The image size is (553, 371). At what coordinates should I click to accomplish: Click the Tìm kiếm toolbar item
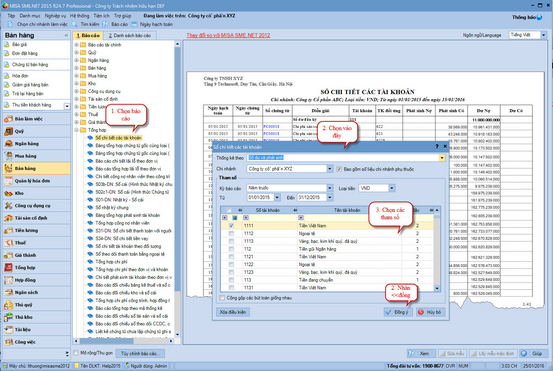pyautogui.click(x=85, y=24)
